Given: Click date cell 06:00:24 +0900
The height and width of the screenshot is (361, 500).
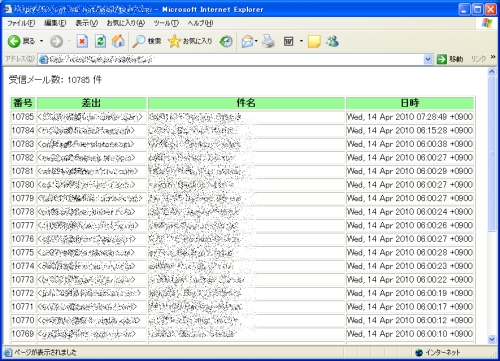Looking at the screenshot, I should (x=410, y=212).
